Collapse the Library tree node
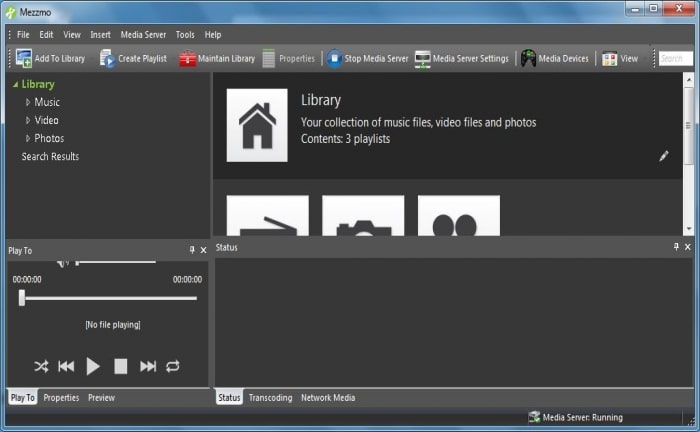 click(x=16, y=84)
